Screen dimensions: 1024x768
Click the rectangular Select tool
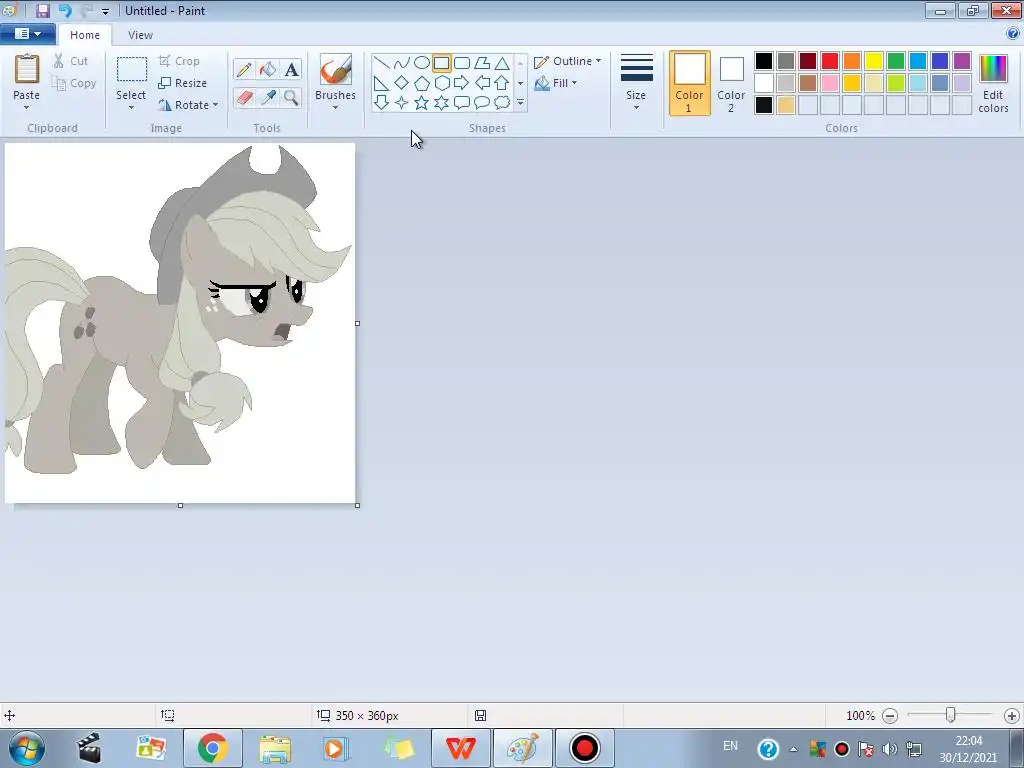coord(131,70)
